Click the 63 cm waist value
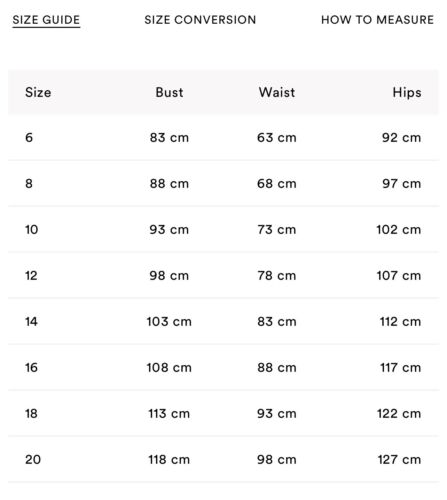 [x=277, y=137]
